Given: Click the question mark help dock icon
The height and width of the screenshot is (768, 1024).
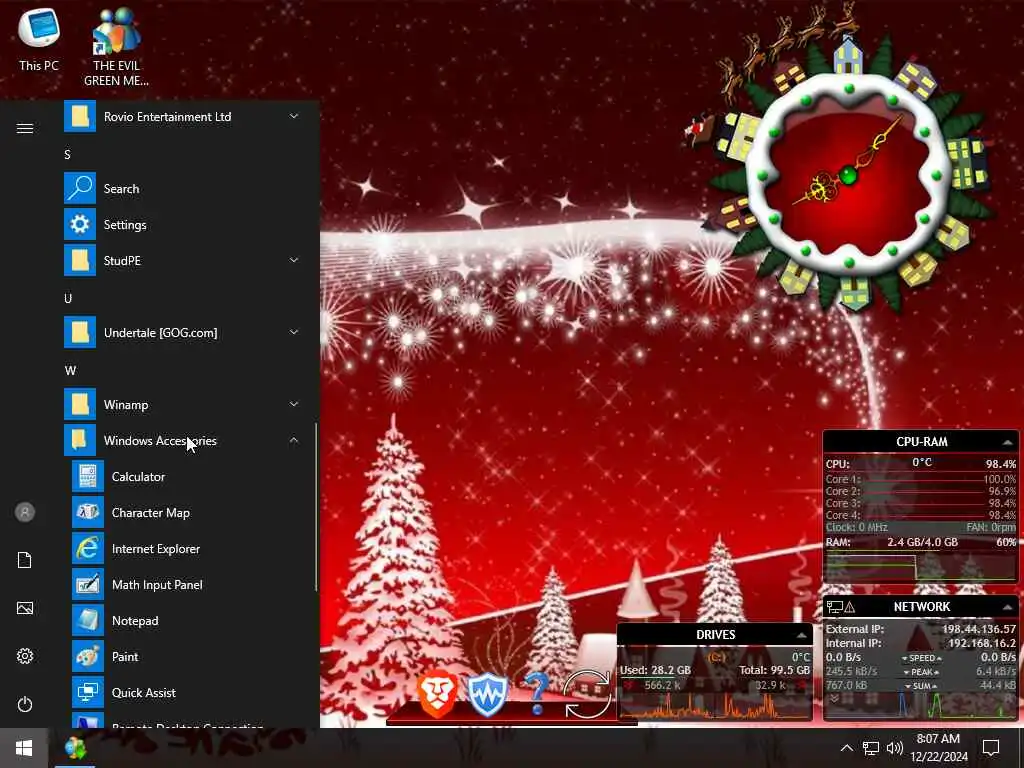Looking at the screenshot, I should tap(536, 694).
